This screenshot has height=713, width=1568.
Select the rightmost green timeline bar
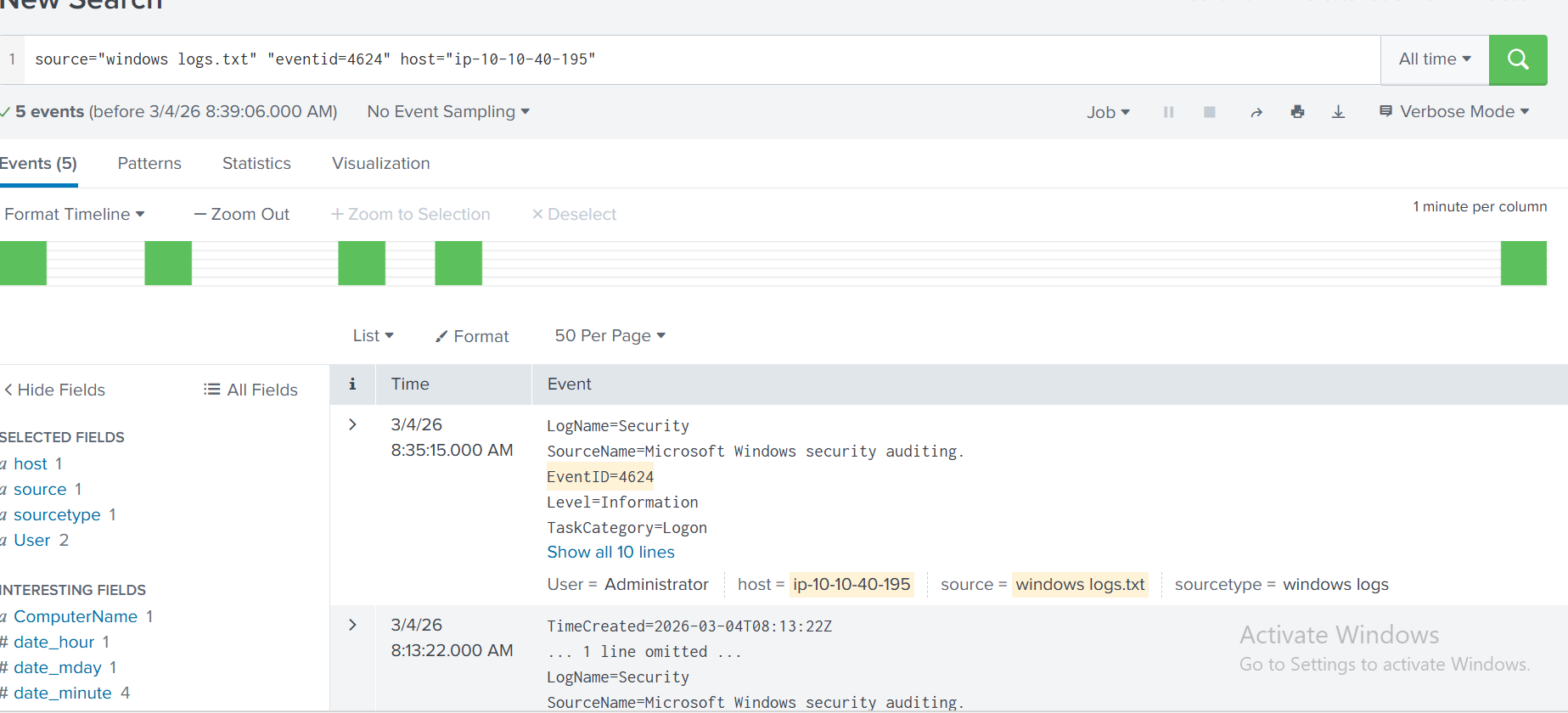tap(1523, 263)
